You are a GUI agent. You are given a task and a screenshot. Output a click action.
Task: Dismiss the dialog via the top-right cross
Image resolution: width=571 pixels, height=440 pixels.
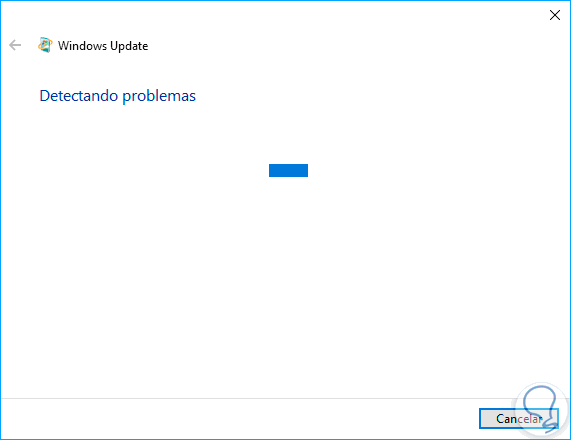pos(555,15)
